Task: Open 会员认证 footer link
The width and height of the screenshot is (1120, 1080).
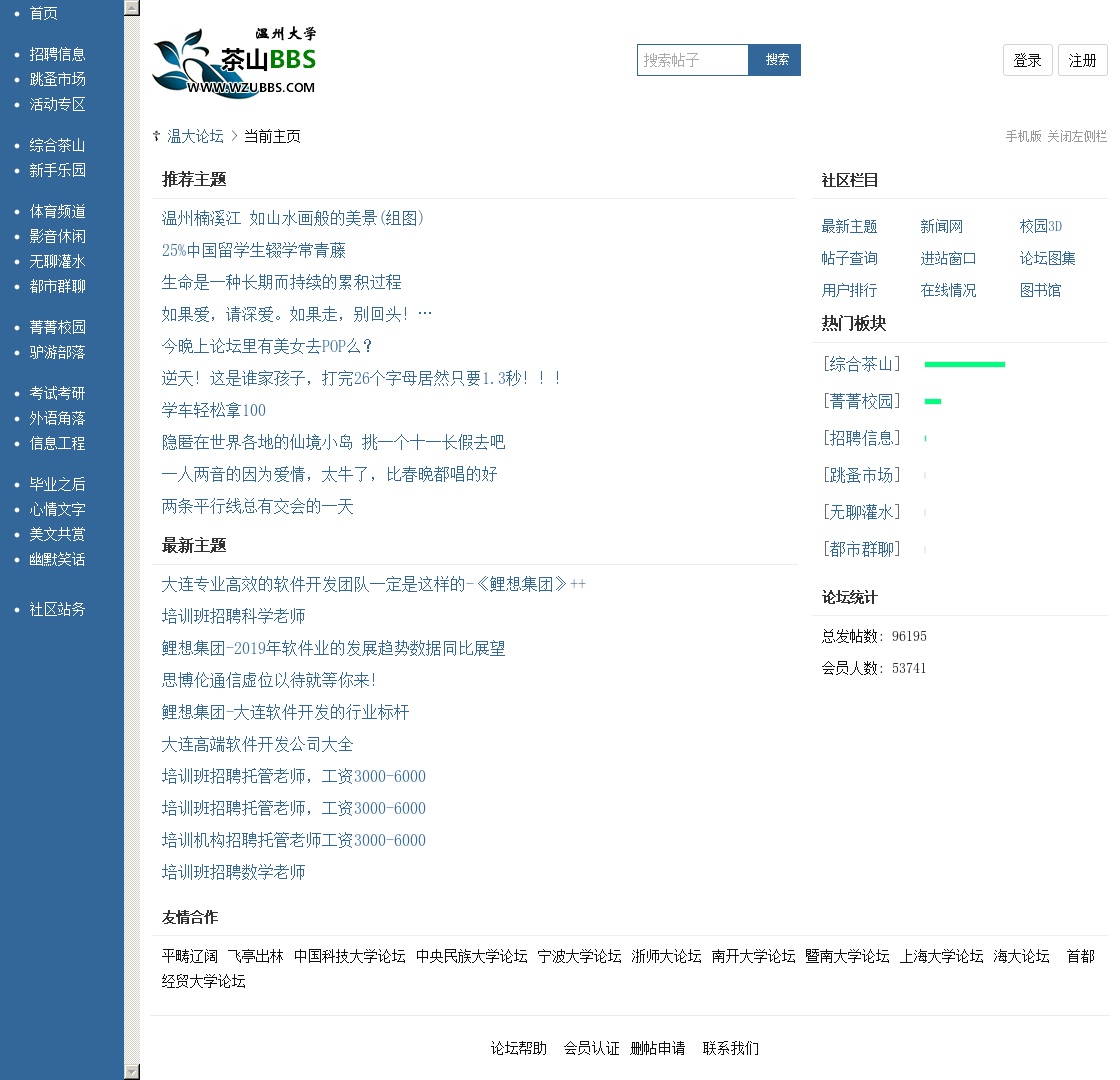Action: click(591, 1049)
